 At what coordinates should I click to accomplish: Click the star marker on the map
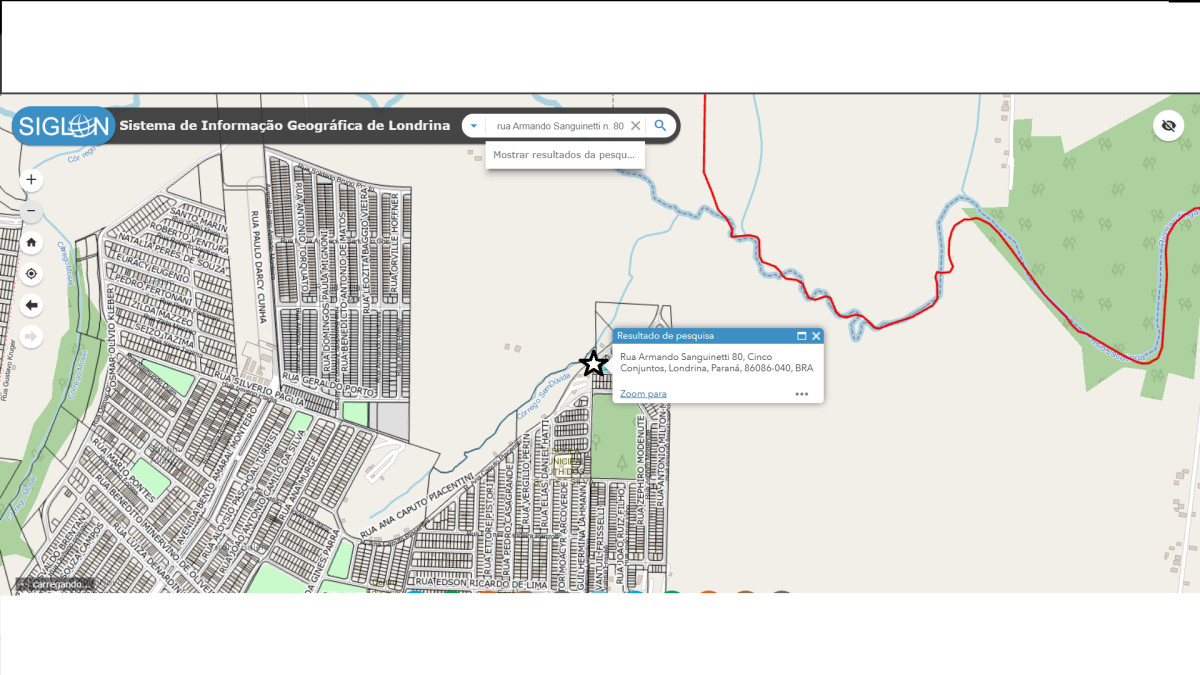(594, 363)
